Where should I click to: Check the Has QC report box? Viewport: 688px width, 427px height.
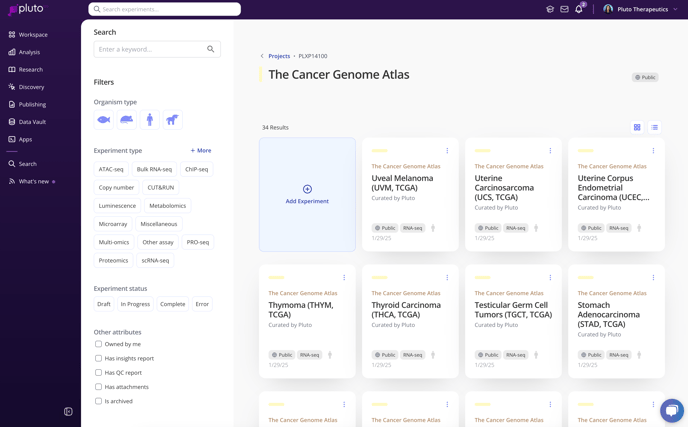point(98,373)
